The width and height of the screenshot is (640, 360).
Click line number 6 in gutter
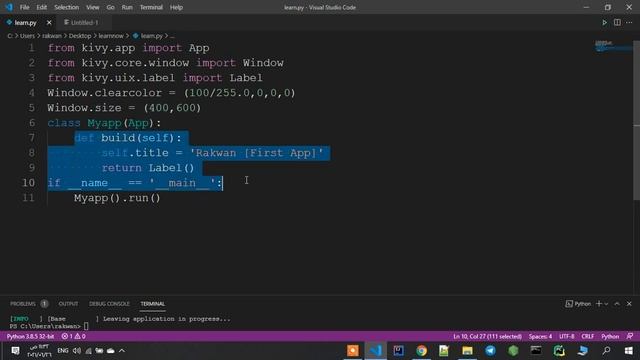[31, 123]
